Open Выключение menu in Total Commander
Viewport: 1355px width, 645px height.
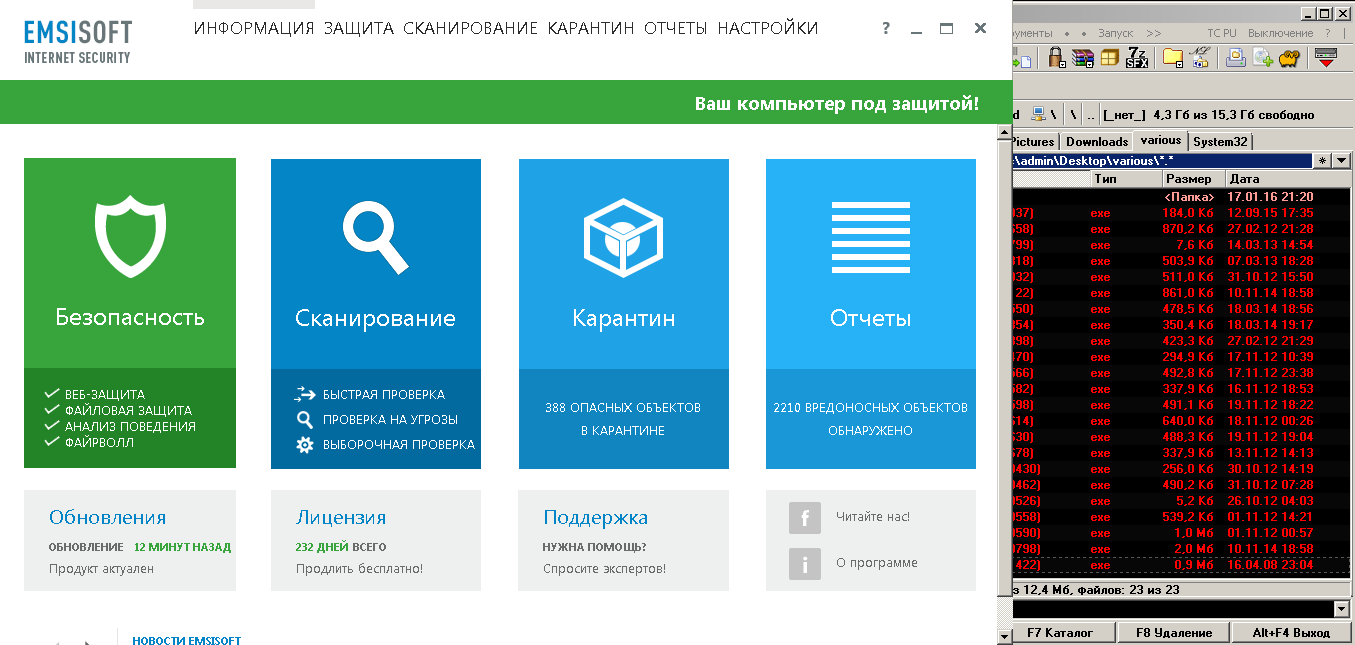(x=1280, y=33)
